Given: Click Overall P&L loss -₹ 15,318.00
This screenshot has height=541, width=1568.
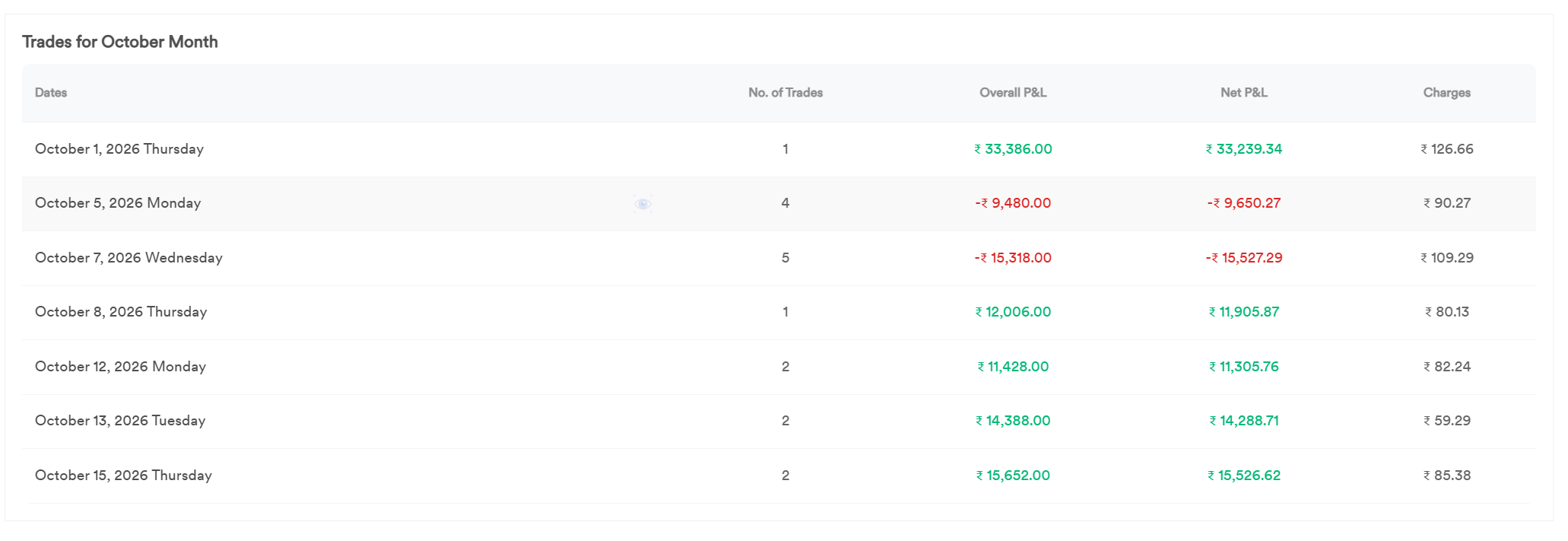Looking at the screenshot, I should (1013, 258).
